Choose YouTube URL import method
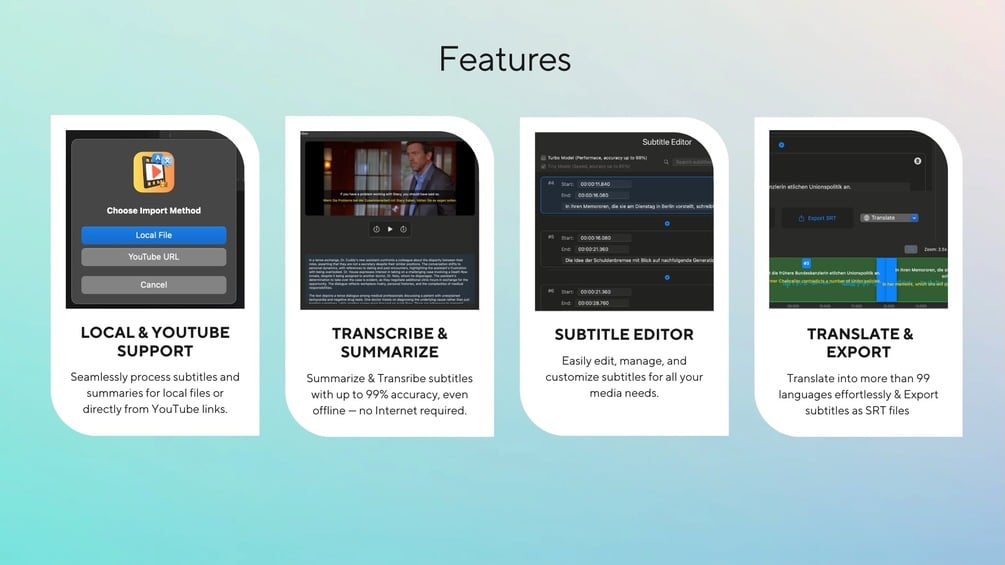1005x565 pixels. pyautogui.click(x=154, y=257)
